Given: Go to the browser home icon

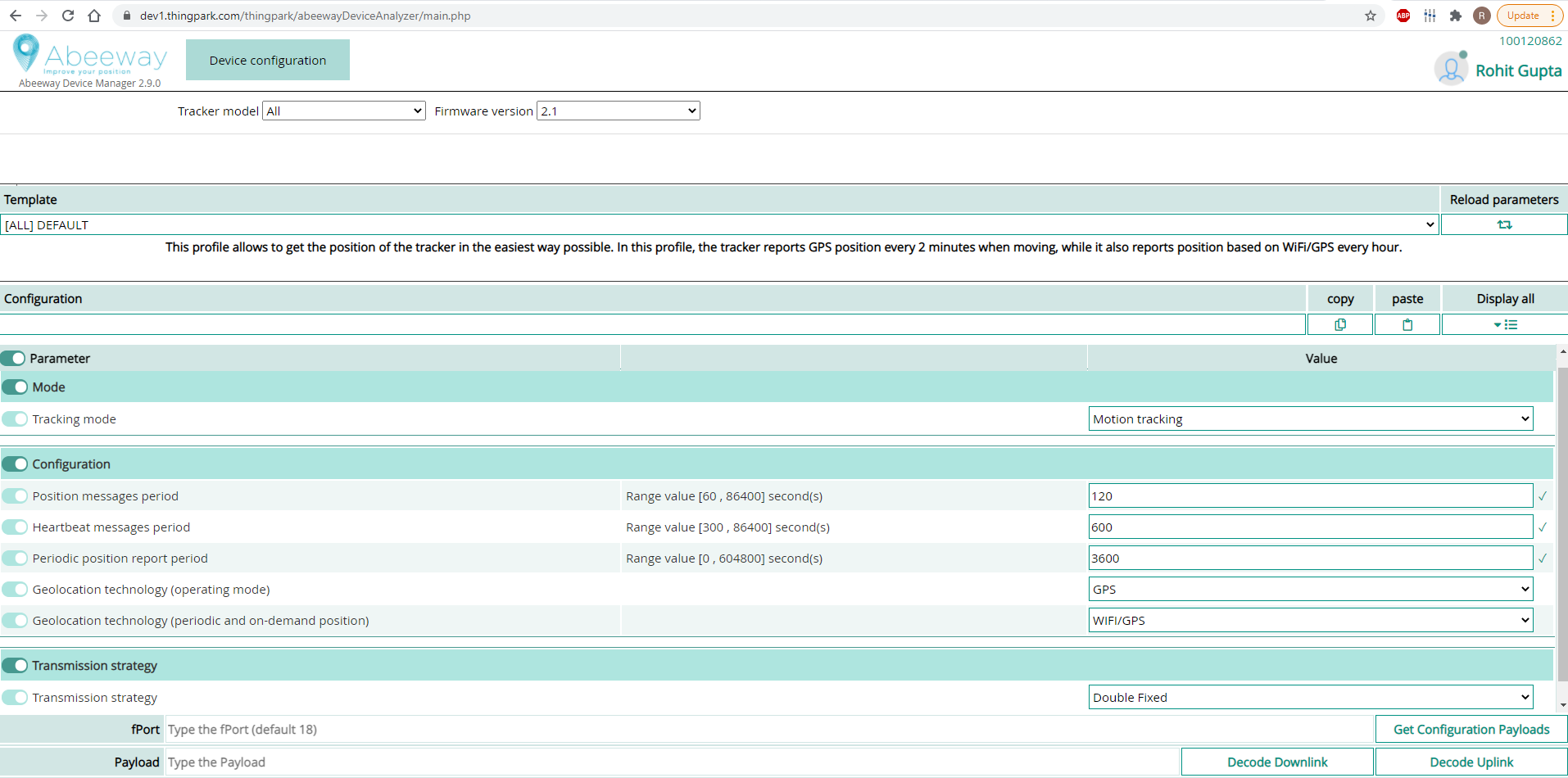Looking at the screenshot, I should point(94,16).
